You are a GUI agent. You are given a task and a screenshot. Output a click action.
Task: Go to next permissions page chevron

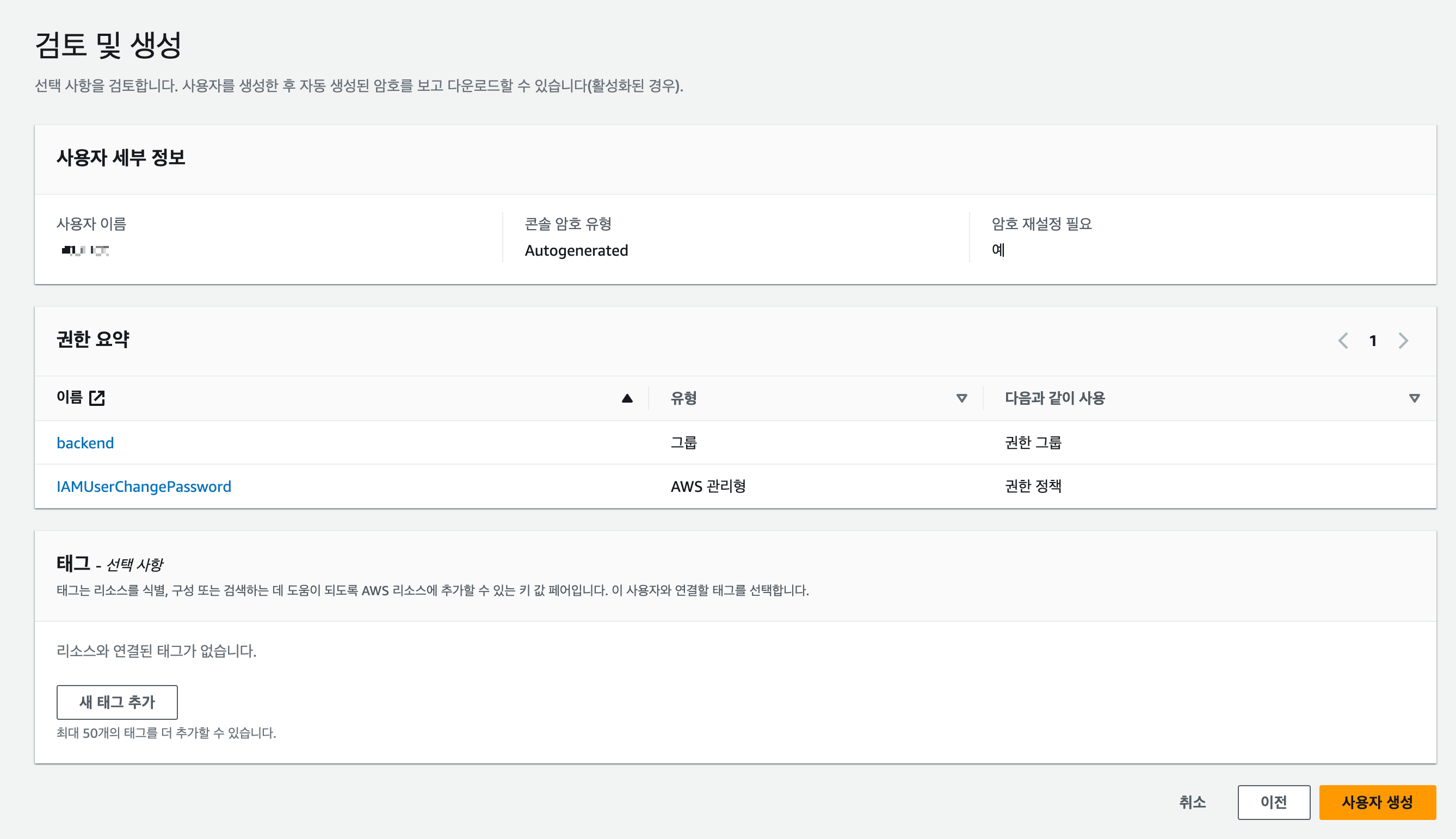pos(1404,341)
